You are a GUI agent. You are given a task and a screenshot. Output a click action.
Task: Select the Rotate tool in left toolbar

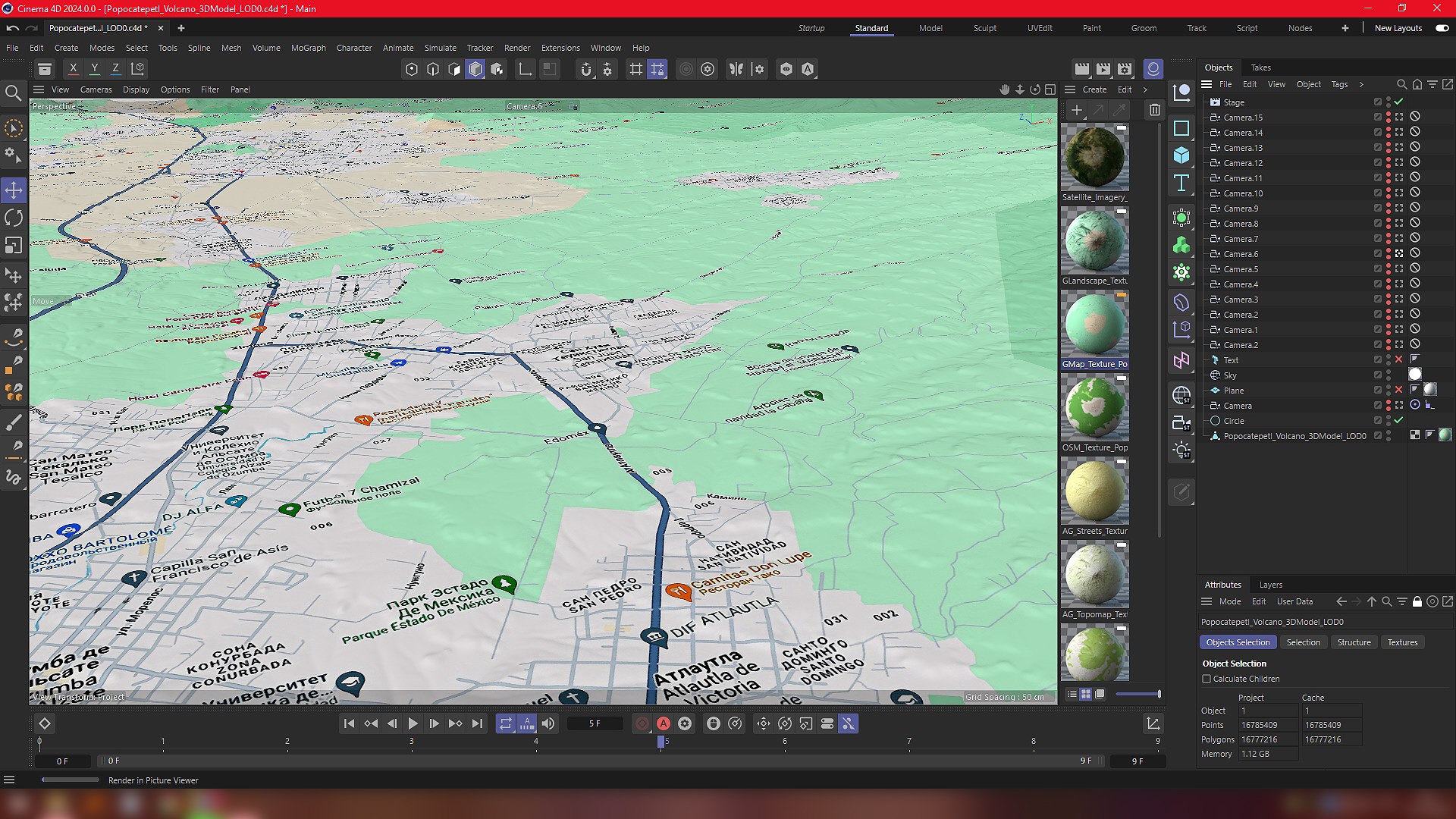(14, 218)
